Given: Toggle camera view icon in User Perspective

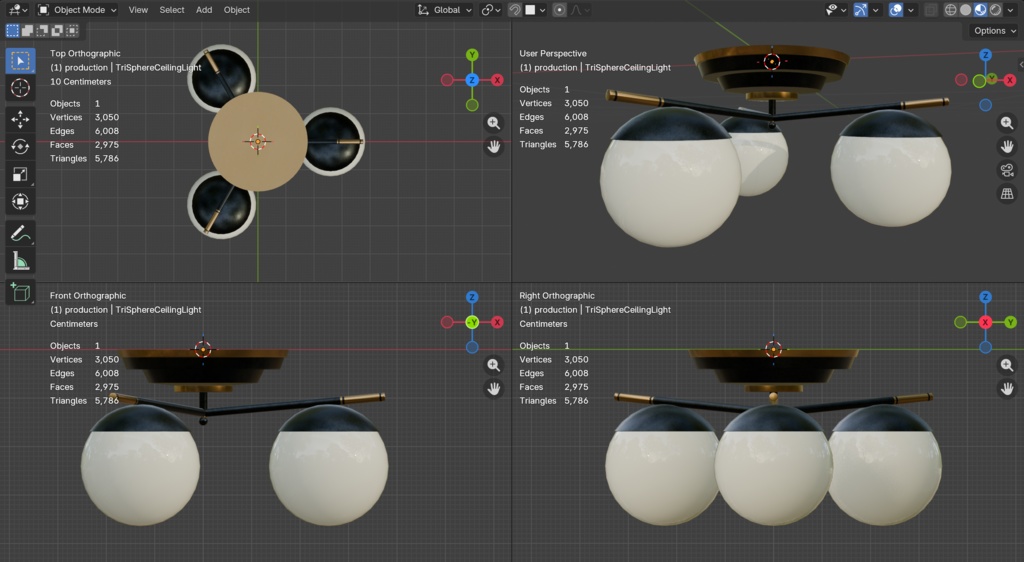Looking at the screenshot, I should tap(1007, 170).
